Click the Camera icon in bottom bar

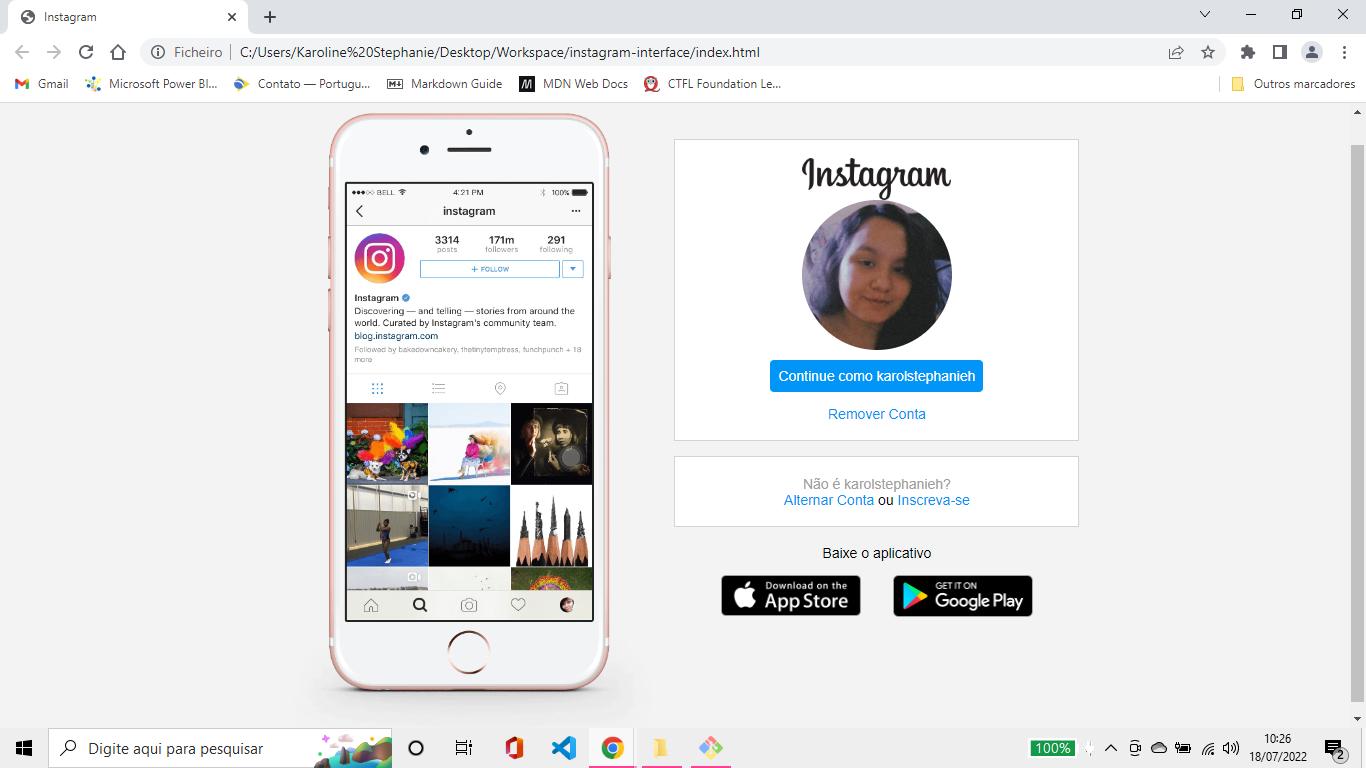click(469, 604)
